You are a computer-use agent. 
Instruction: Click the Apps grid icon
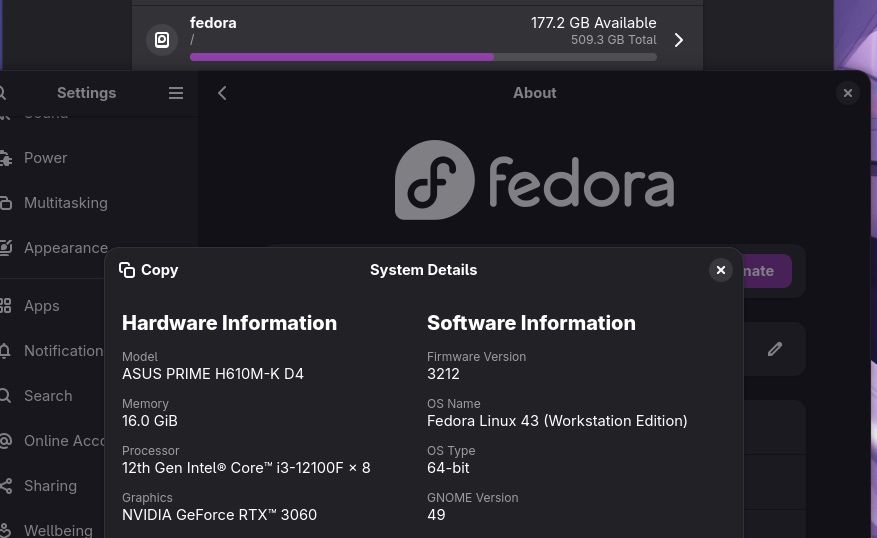(x=6, y=305)
